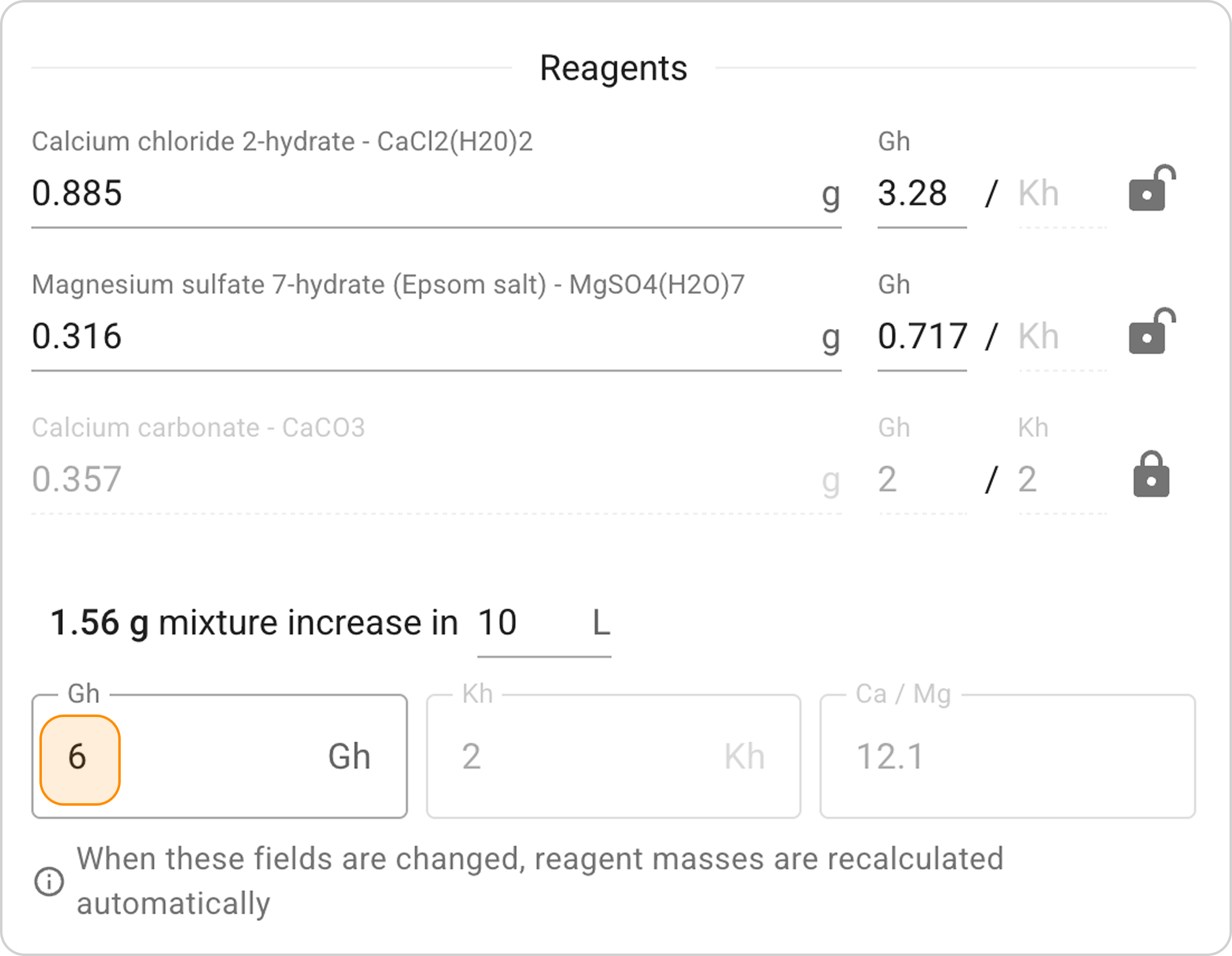1232x956 pixels.
Task: Click the L unit label next to volume
Action: tap(601, 623)
